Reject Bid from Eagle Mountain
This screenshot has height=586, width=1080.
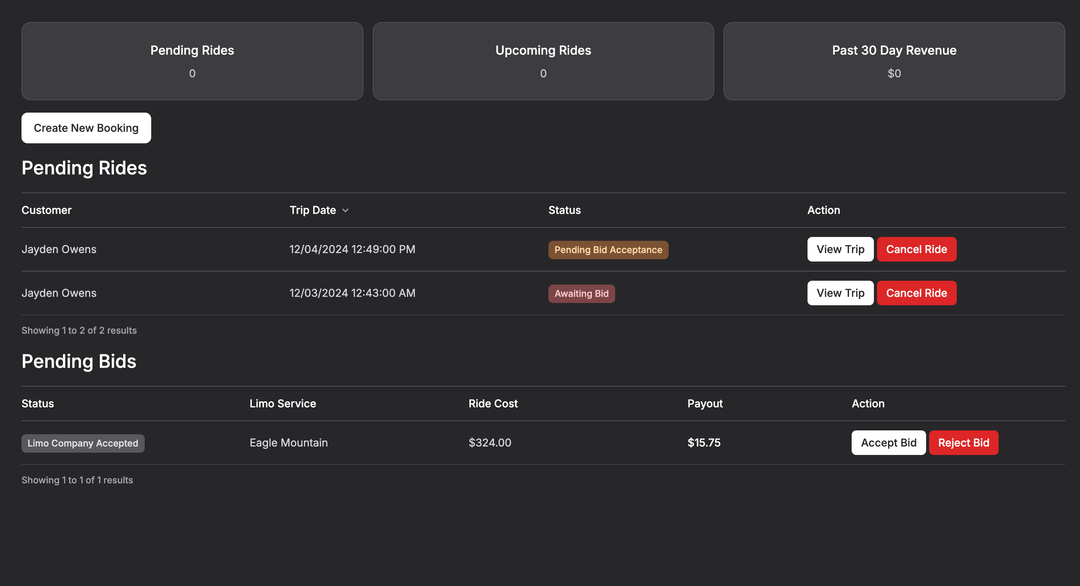click(x=964, y=443)
